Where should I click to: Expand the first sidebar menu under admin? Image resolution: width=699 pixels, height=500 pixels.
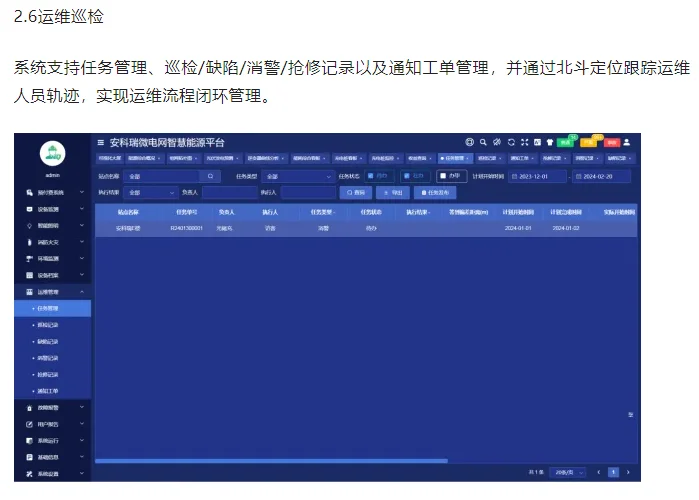pyautogui.click(x=82, y=193)
